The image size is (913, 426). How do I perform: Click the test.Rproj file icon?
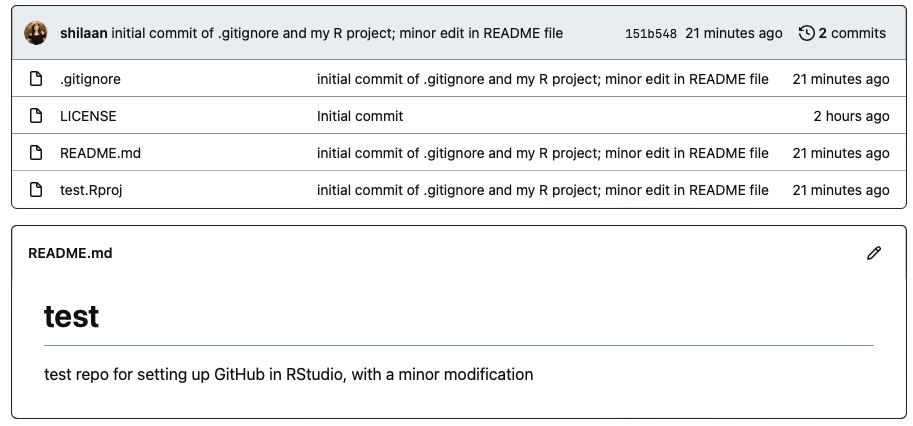36,190
